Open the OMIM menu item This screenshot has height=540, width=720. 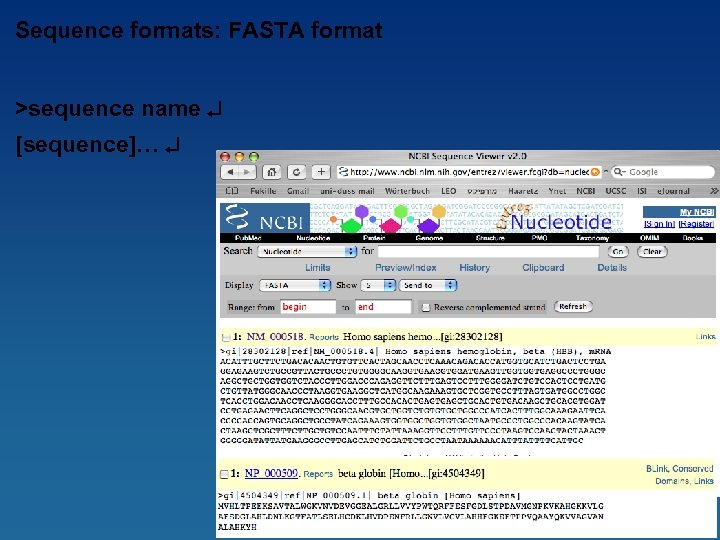click(x=649, y=238)
